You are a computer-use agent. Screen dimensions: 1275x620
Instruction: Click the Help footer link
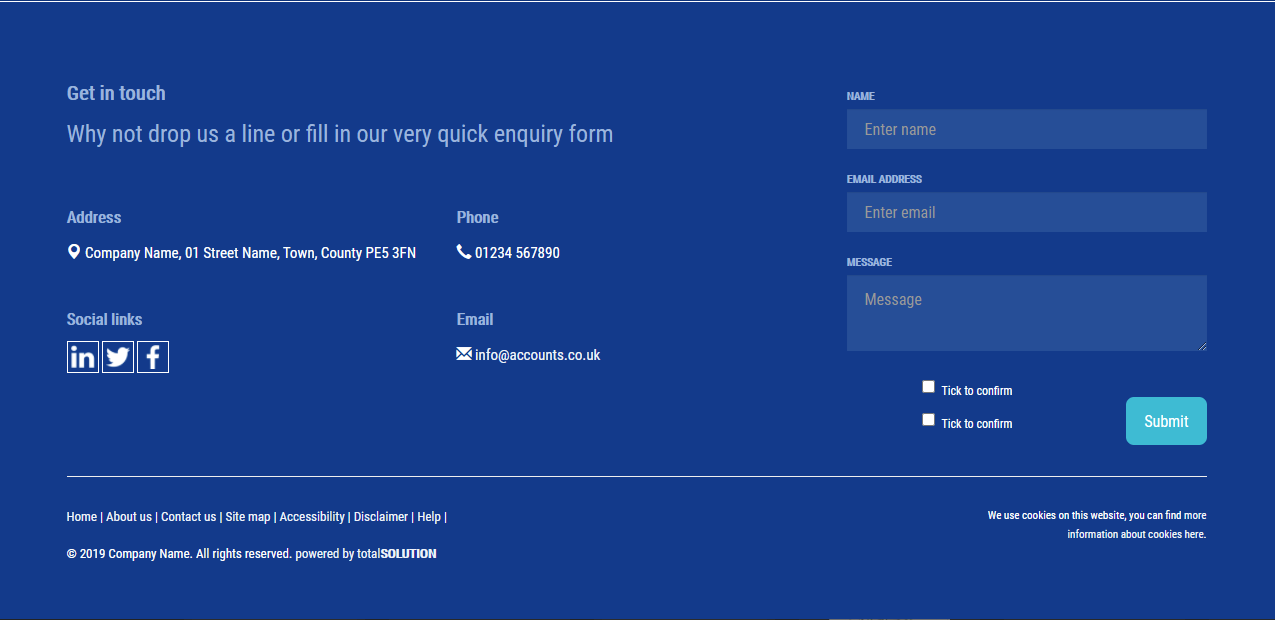(429, 517)
